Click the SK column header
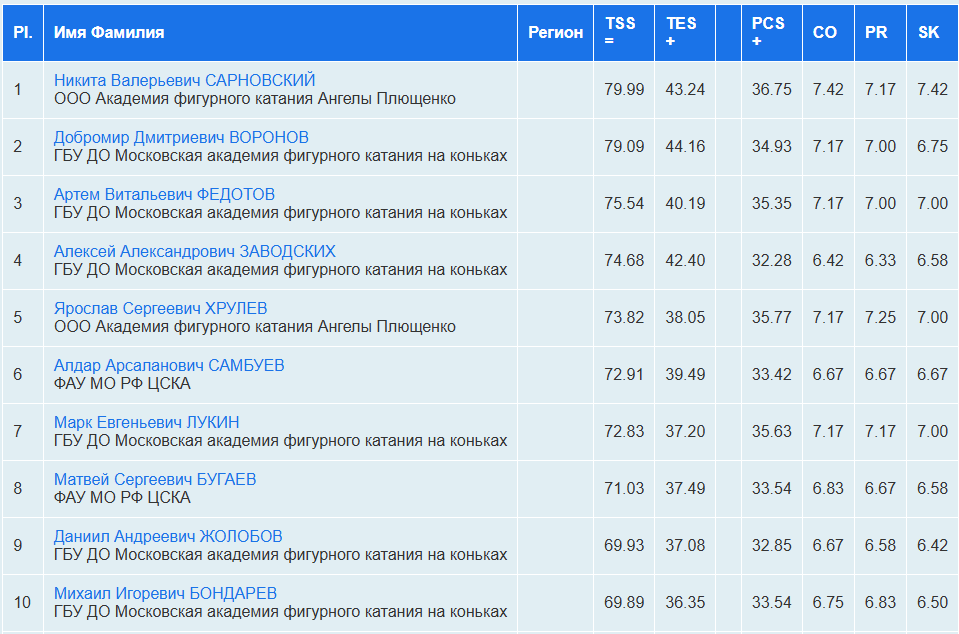Screen dimensions: 959x634 [932, 32]
